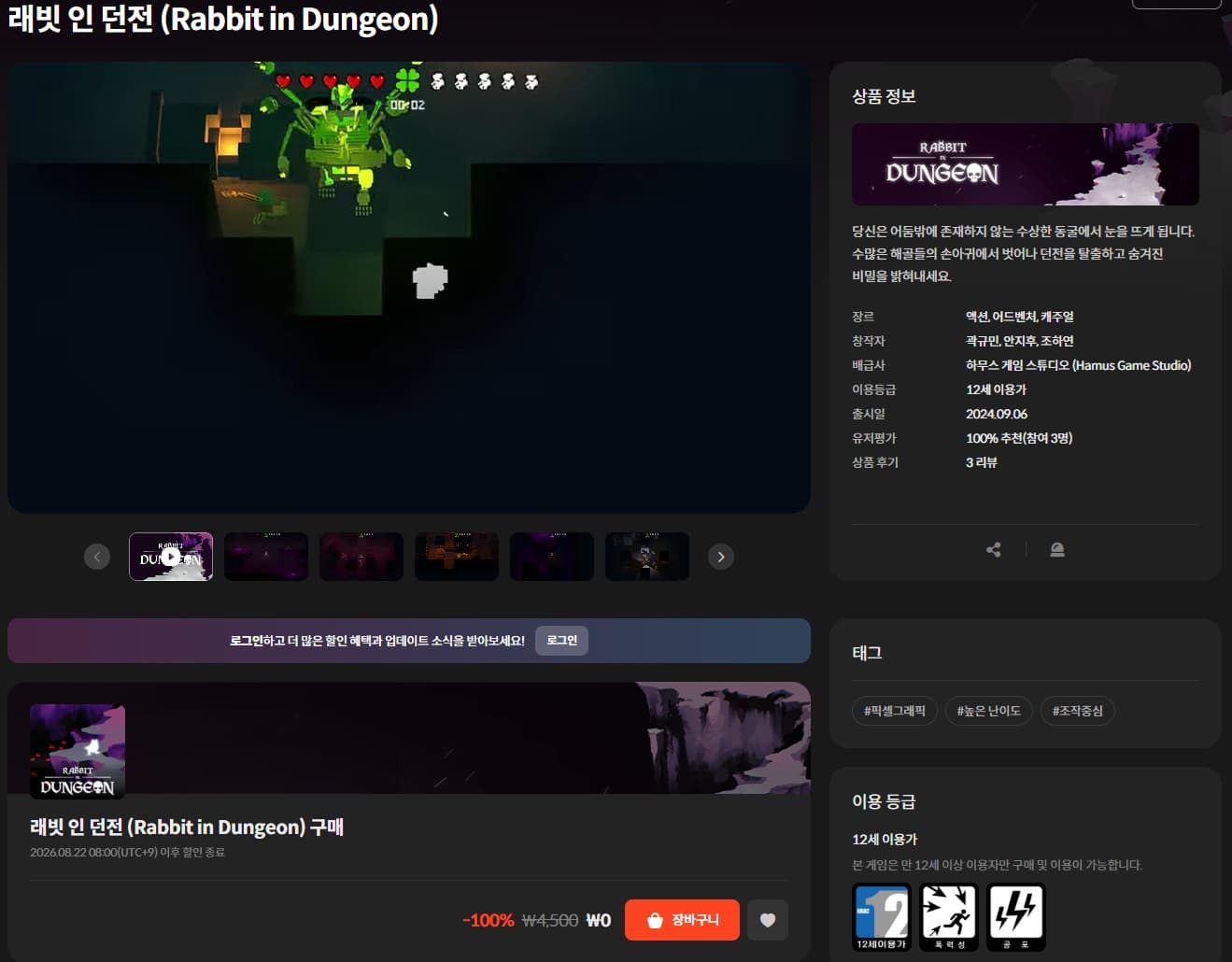The height and width of the screenshot is (962, 1232).
Task: Click the "이용 등급" section heading
Action: coord(884,801)
